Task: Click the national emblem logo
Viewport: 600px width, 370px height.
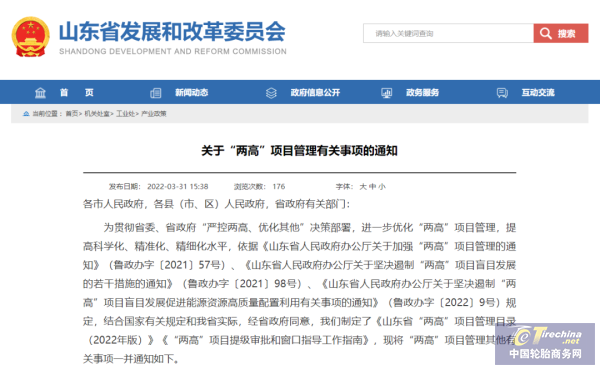Action: pos(31,37)
